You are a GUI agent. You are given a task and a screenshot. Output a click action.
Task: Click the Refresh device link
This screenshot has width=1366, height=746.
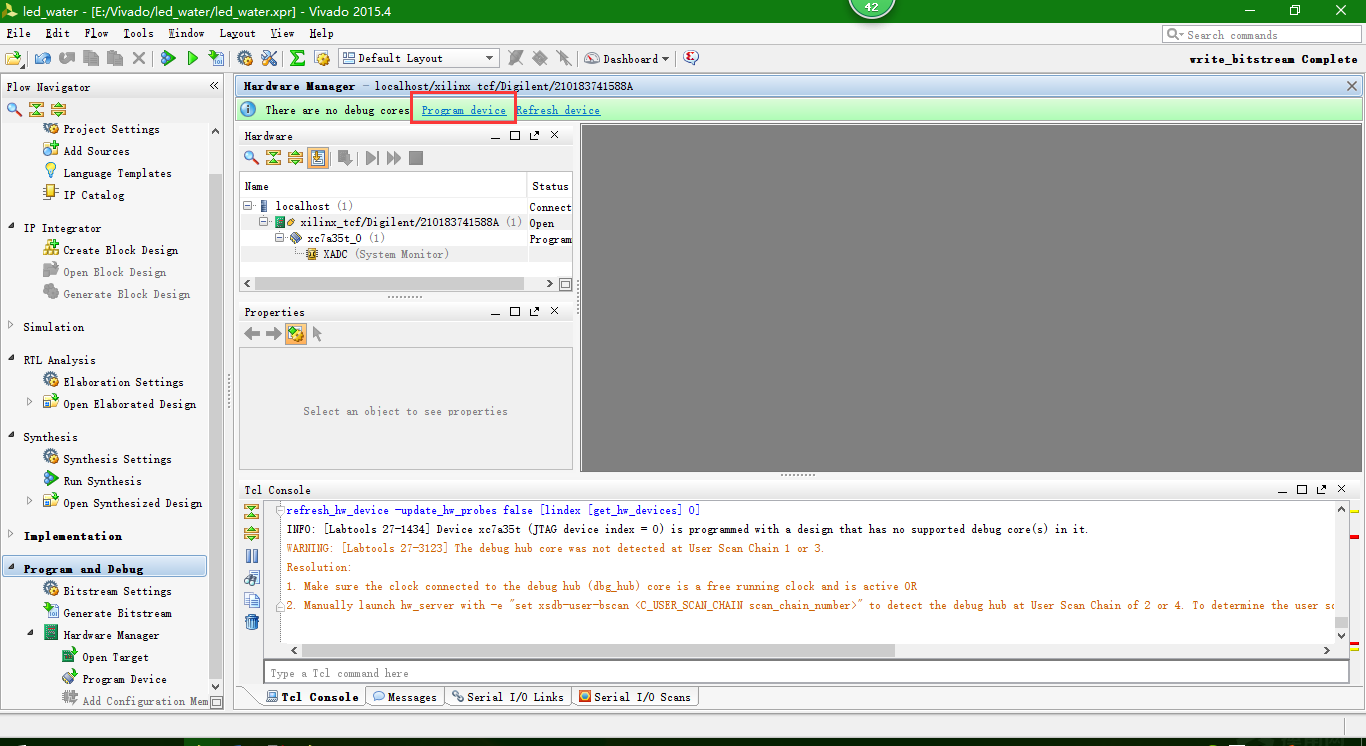(x=558, y=110)
